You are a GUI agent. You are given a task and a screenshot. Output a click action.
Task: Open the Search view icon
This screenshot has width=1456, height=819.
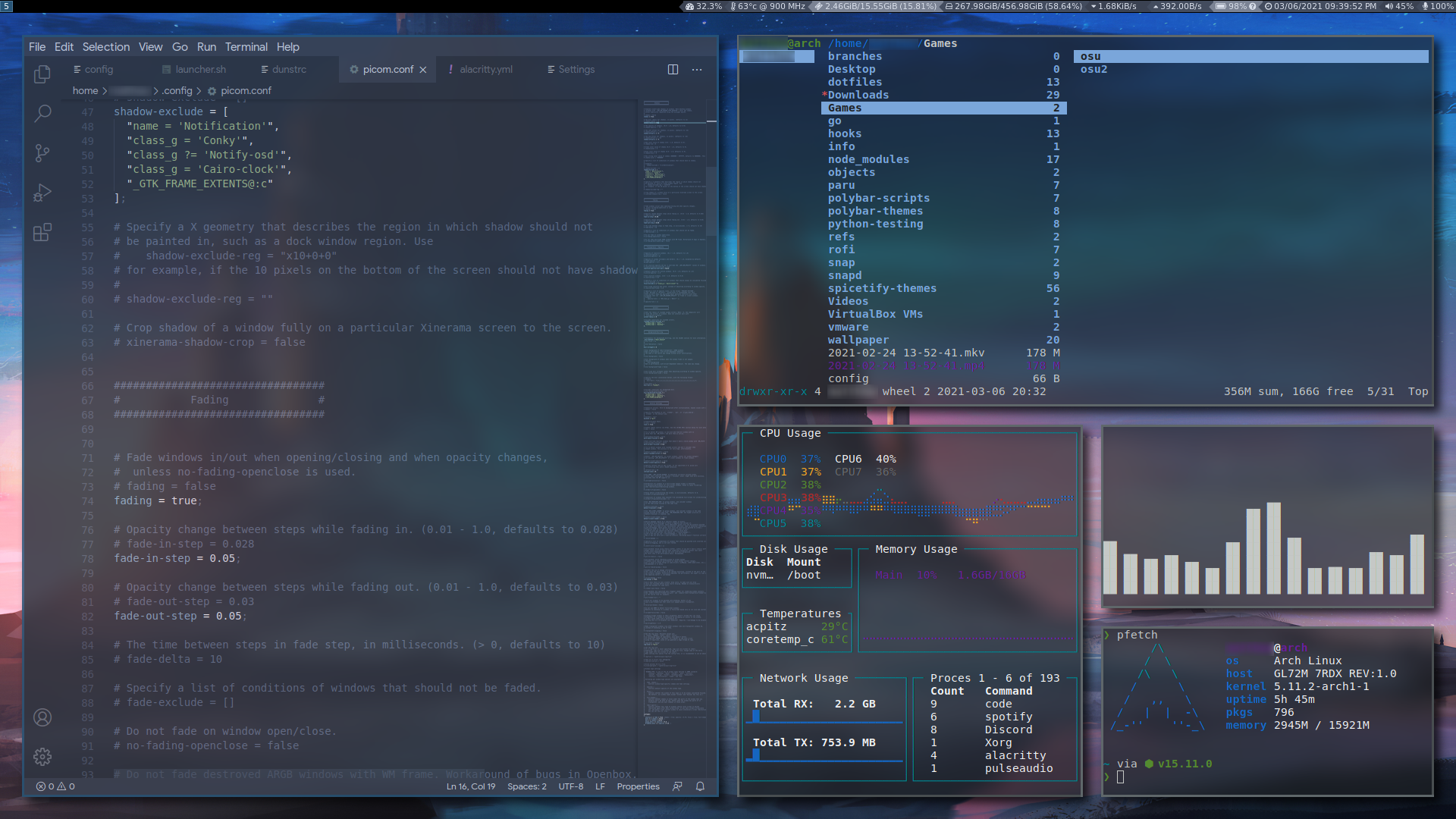click(x=42, y=114)
